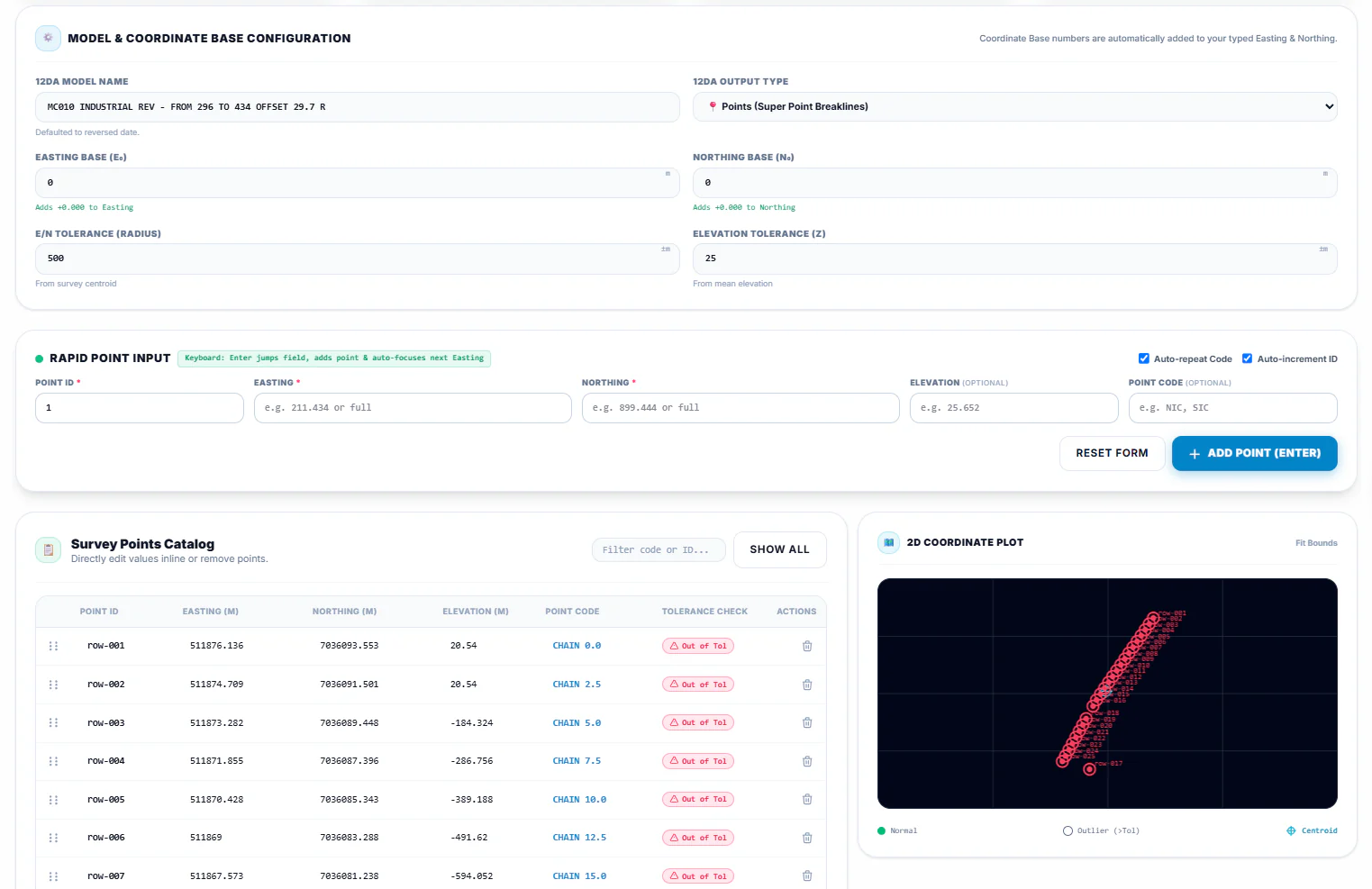Select the reorder handle for row-003
The image size is (1372, 889).
click(53, 722)
